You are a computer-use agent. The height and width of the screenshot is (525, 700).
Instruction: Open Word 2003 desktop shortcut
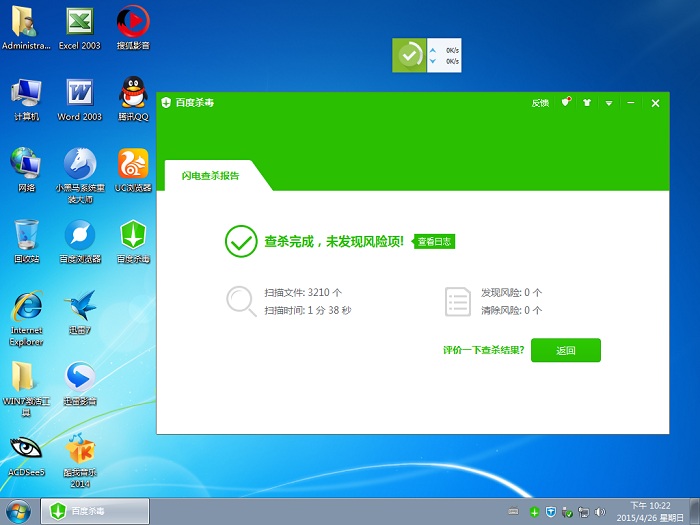80,98
